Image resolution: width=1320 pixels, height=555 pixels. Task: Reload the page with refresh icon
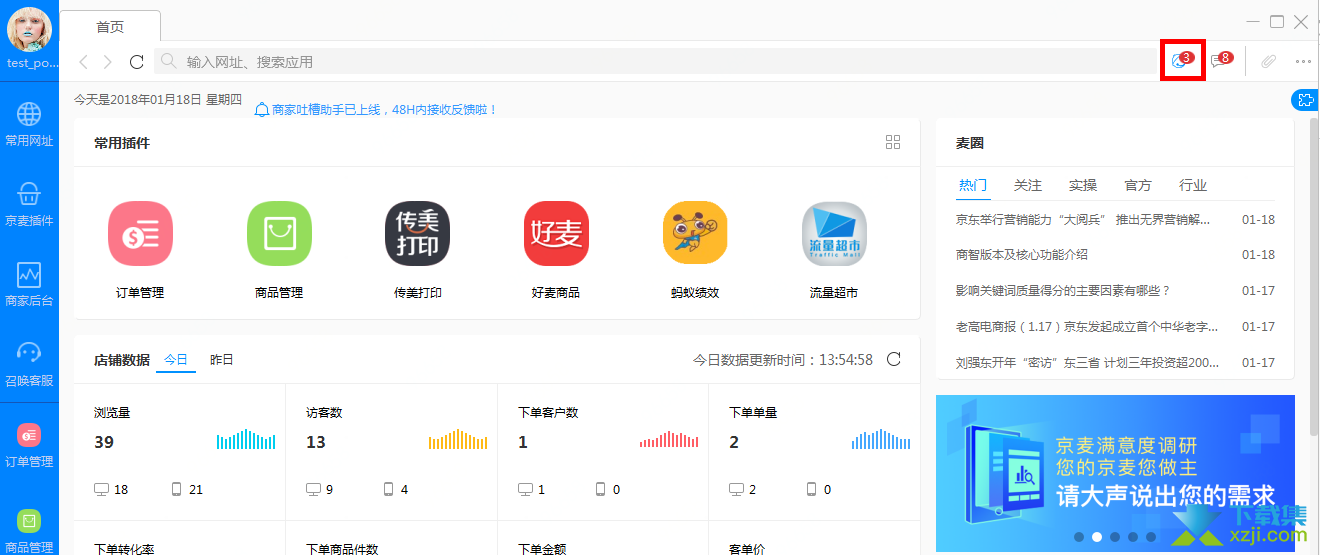point(137,62)
